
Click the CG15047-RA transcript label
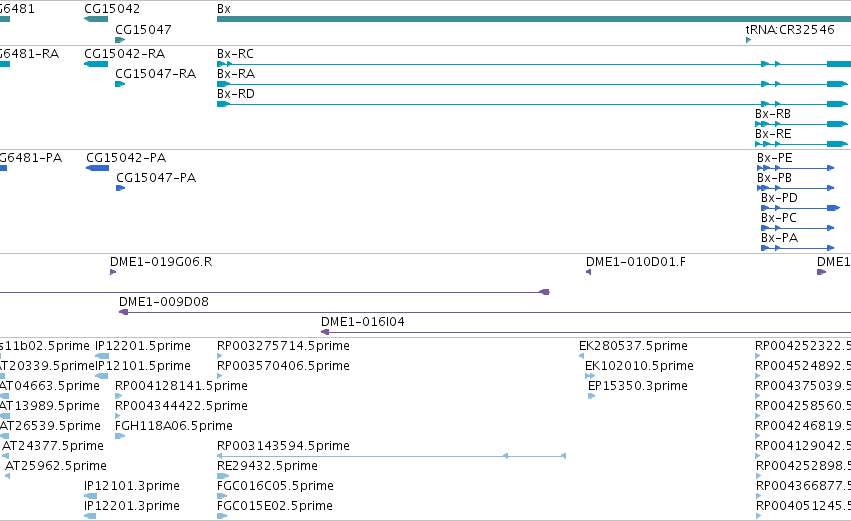pos(155,74)
